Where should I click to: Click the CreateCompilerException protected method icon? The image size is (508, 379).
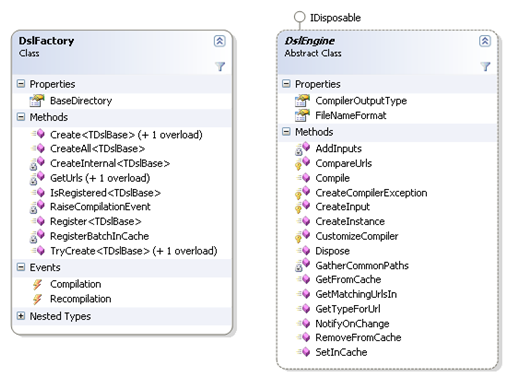302,193
